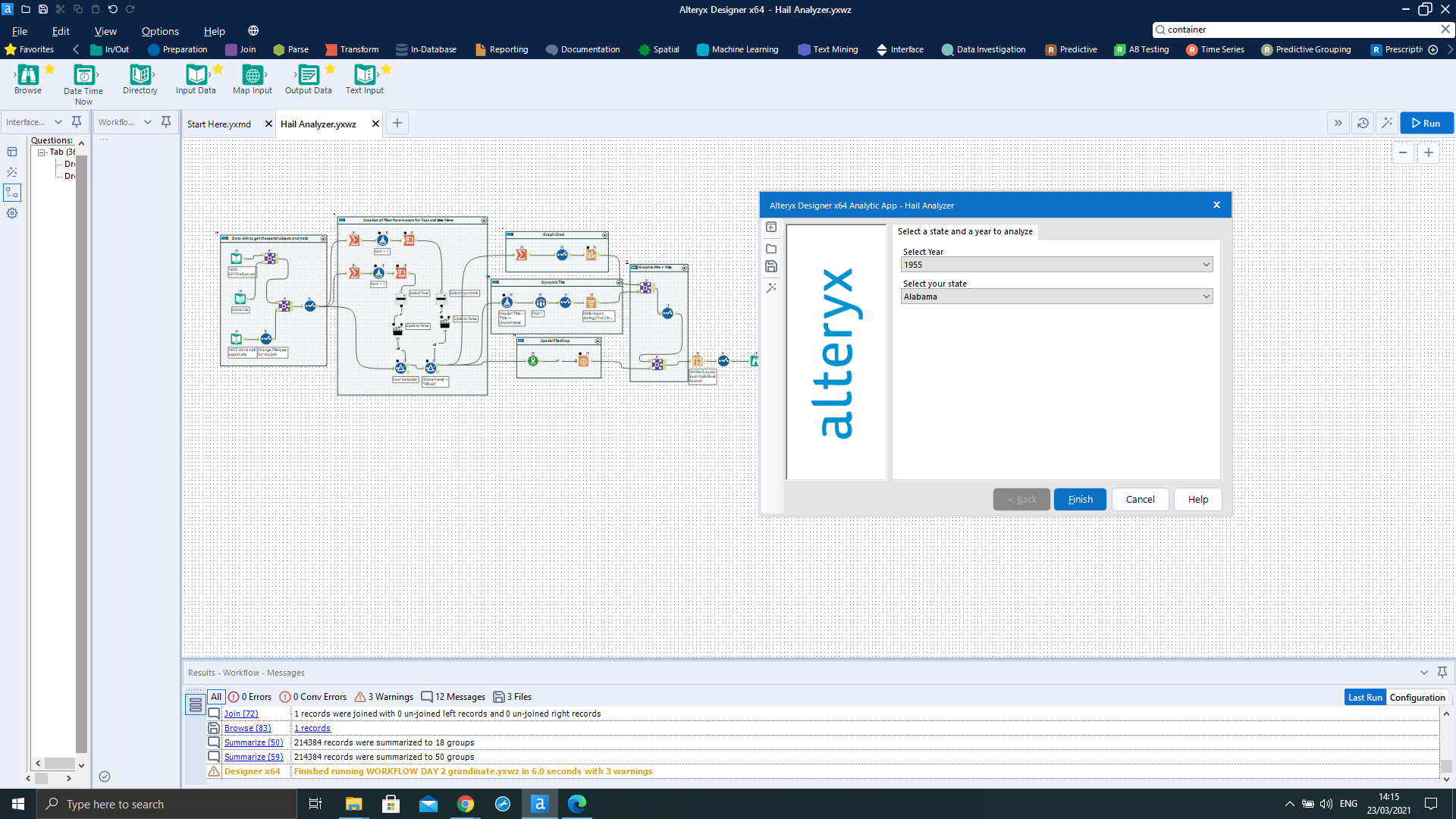The image size is (1456, 819).
Task: Expand the Interface Designer panel dropdown arrow
Action: [58, 122]
